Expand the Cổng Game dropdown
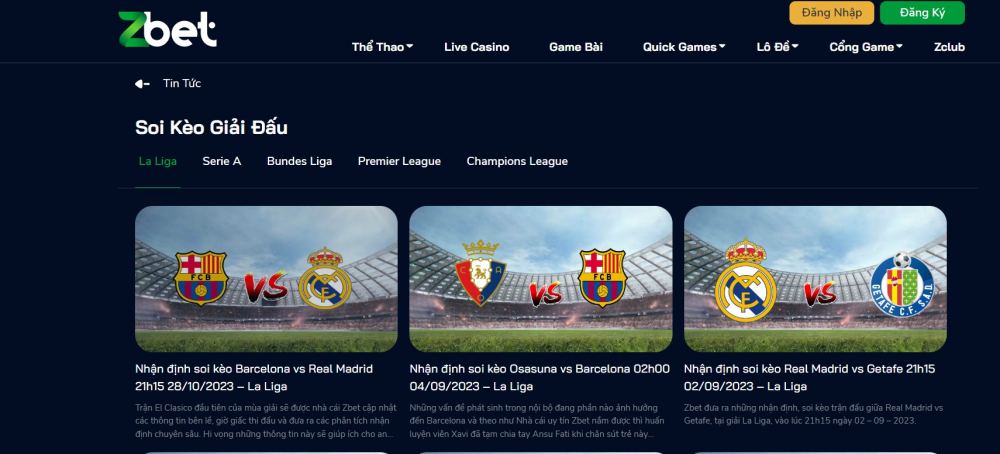The width and height of the screenshot is (1000, 454). 865,47
